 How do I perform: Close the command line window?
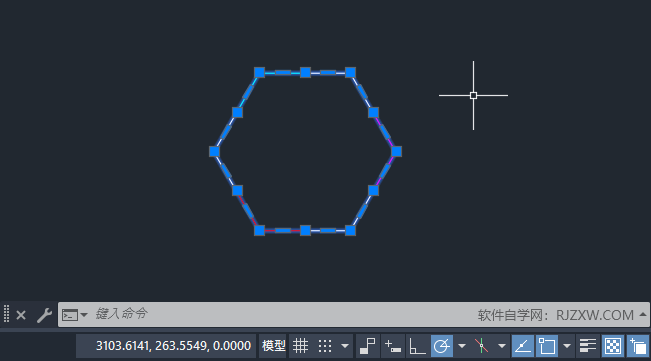coord(21,315)
